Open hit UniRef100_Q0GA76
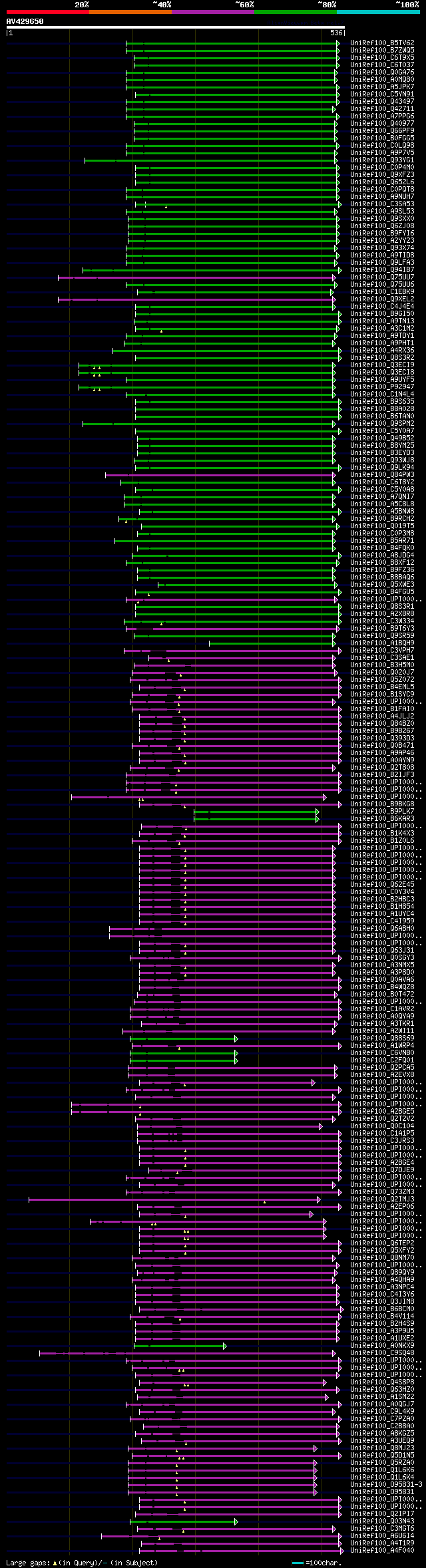Image resolution: width=426 pixels, height=1568 pixels. tap(382, 73)
